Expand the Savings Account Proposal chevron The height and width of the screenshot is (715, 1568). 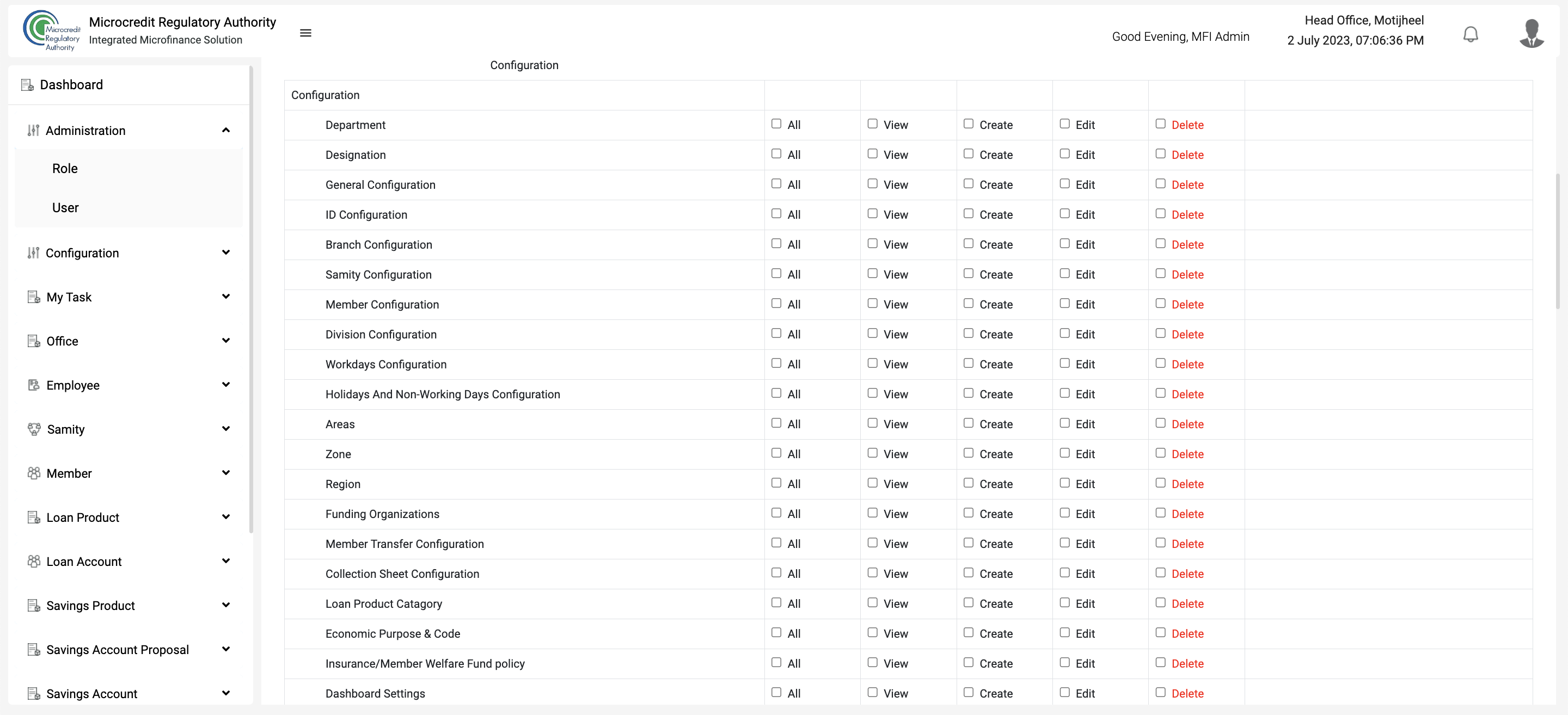tap(226, 649)
